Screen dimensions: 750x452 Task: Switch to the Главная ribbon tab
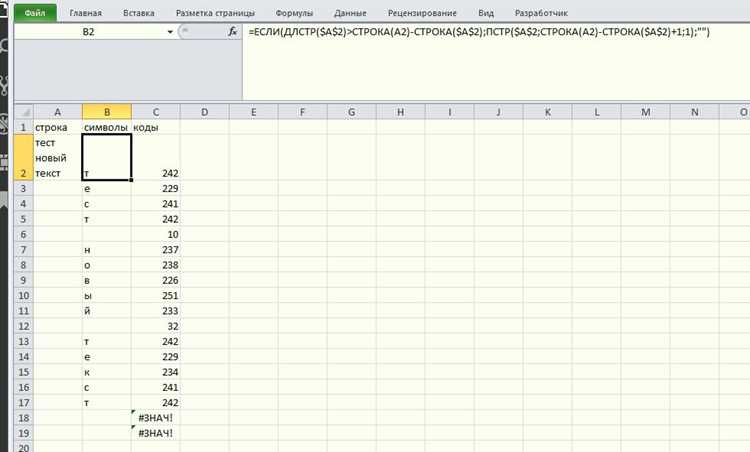point(86,13)
